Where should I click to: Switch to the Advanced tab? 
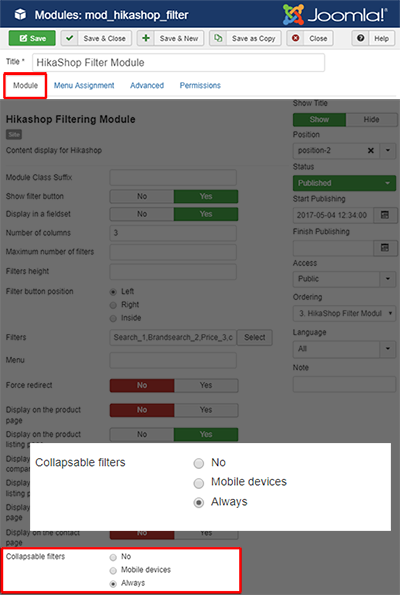(x=147, y=85)
